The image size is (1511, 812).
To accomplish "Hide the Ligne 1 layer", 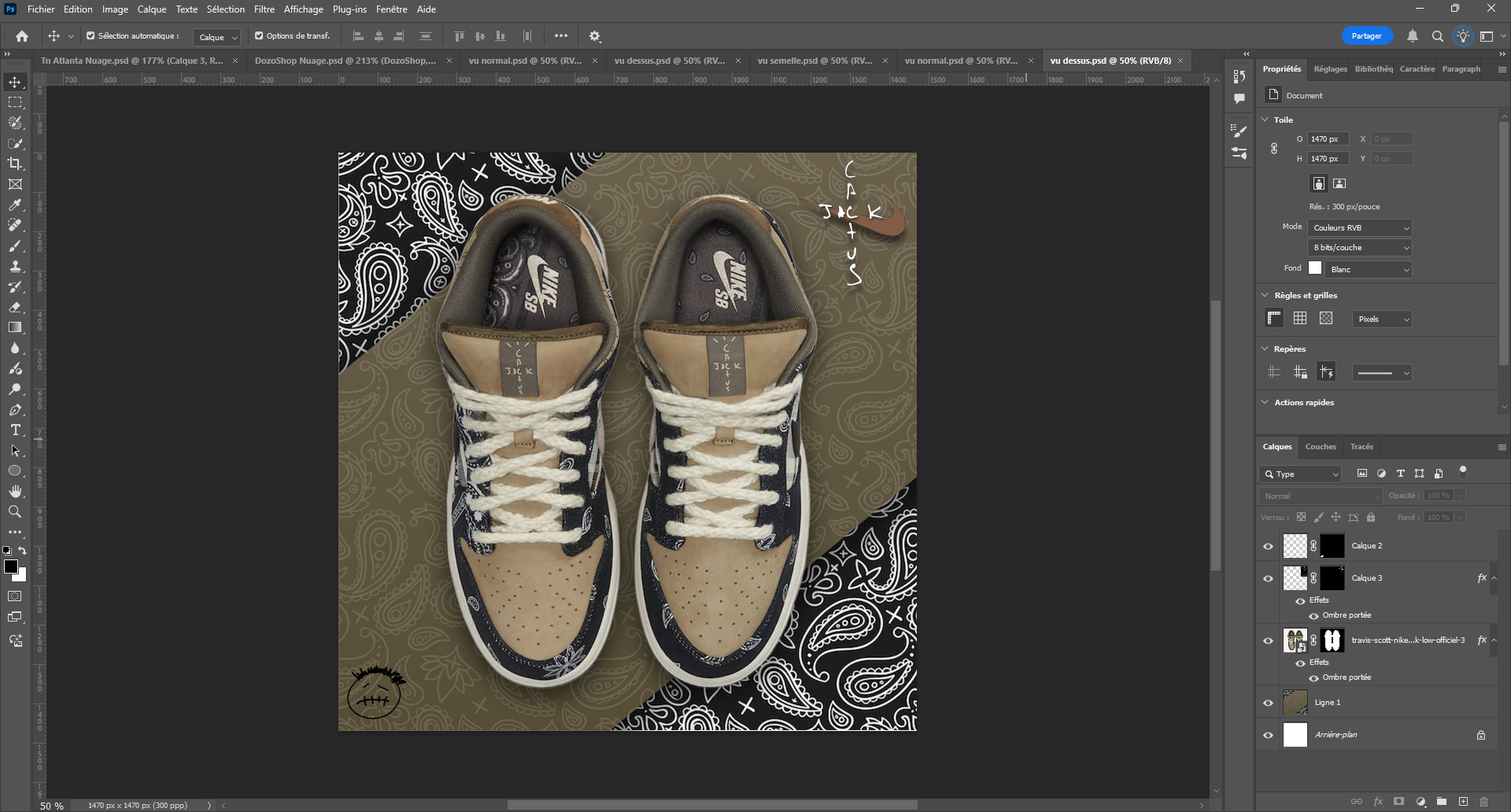I will pyautogui.click(x=1268, y=703).
